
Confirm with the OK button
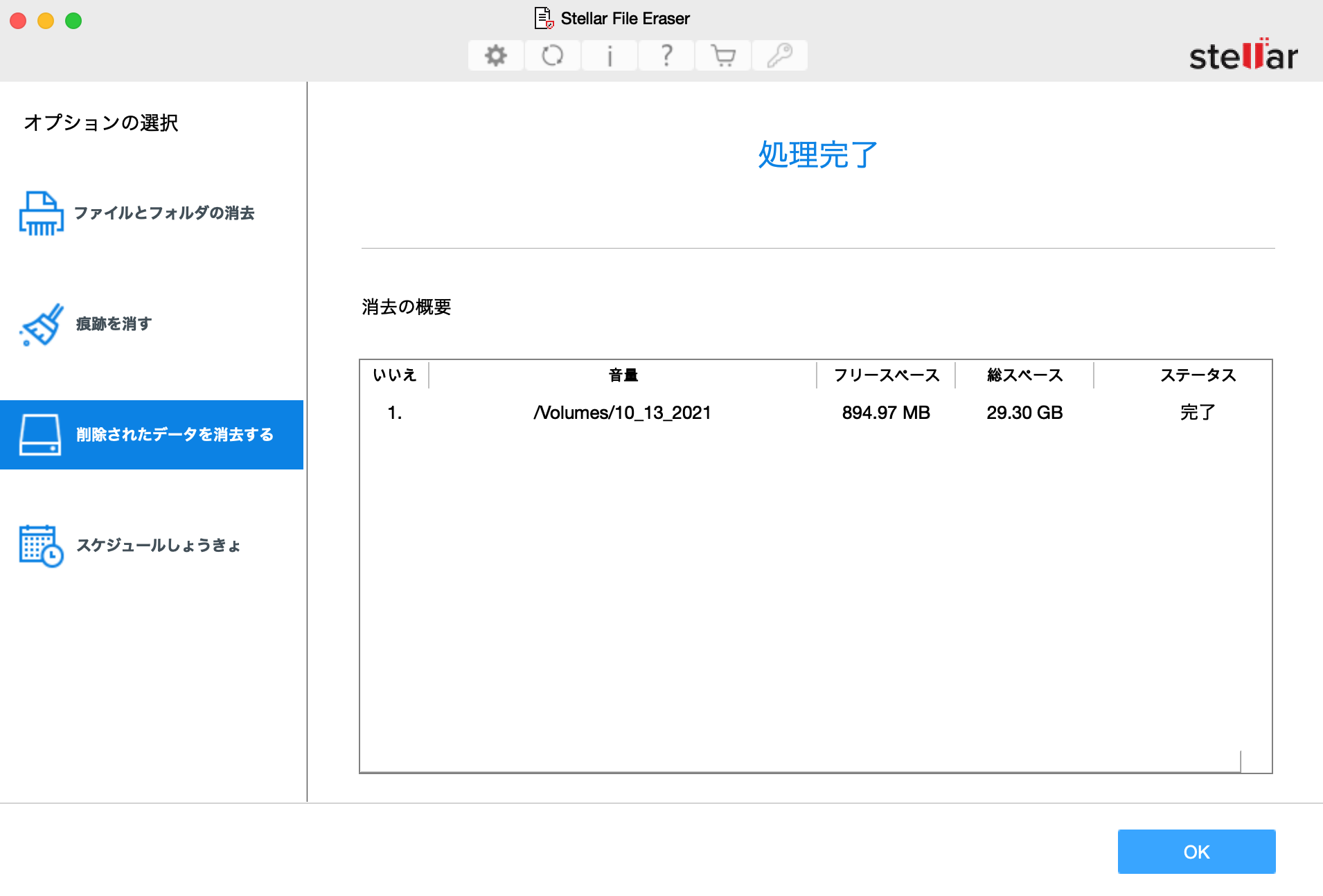point(1196,852)
